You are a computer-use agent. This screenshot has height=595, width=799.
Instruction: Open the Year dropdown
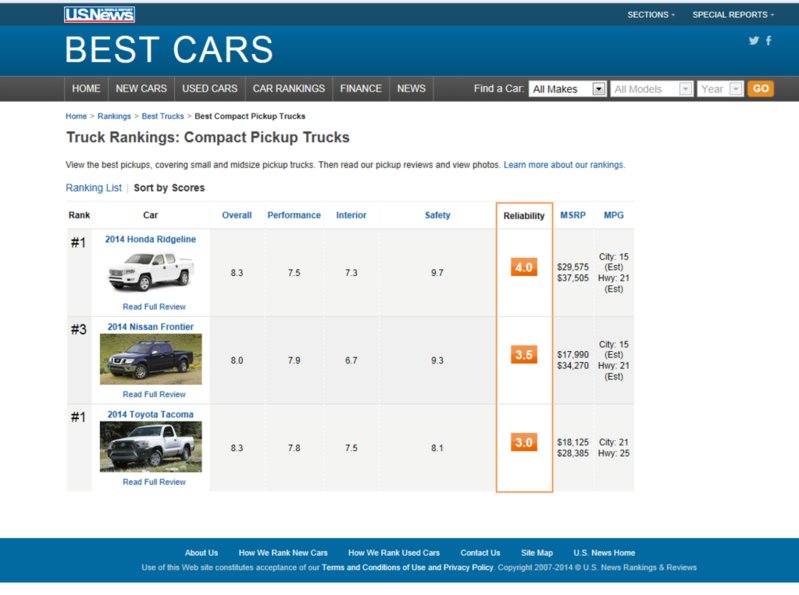pos(721,89)
